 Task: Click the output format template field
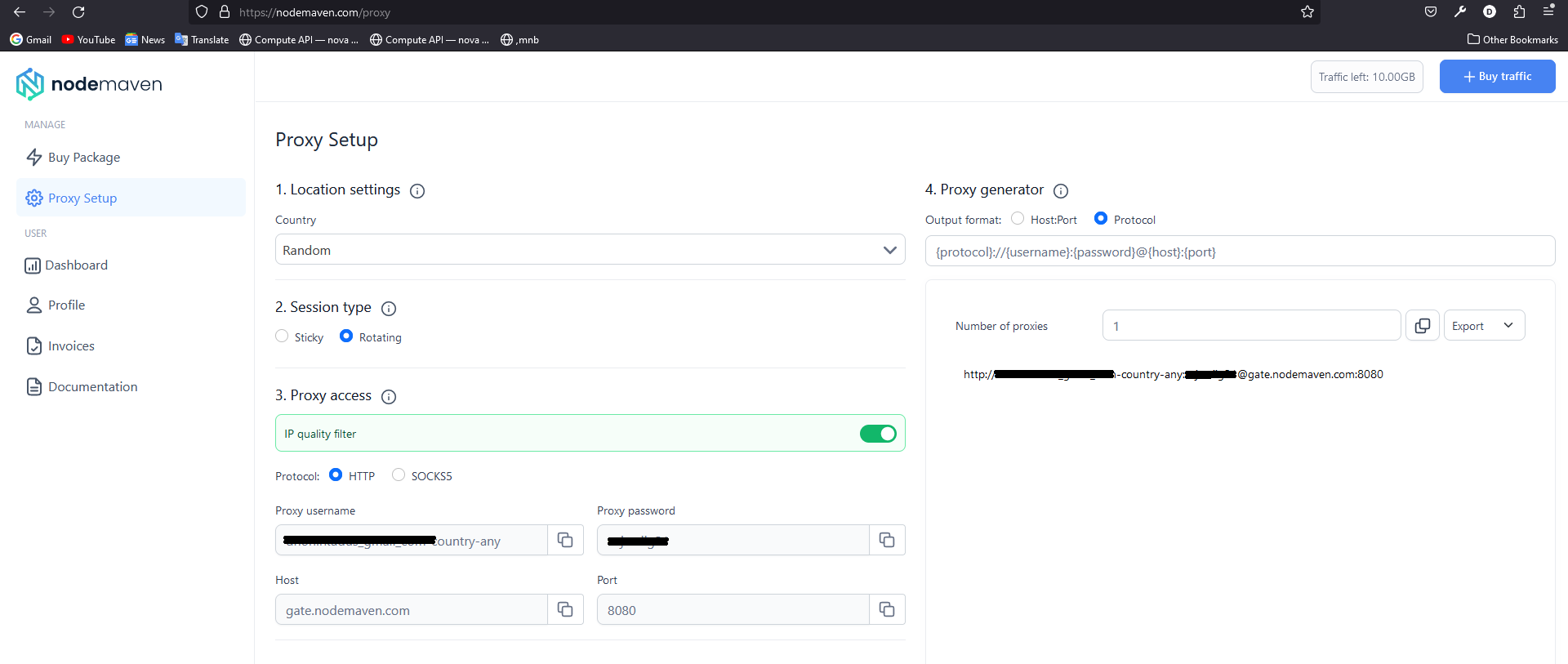(1240, 252)
